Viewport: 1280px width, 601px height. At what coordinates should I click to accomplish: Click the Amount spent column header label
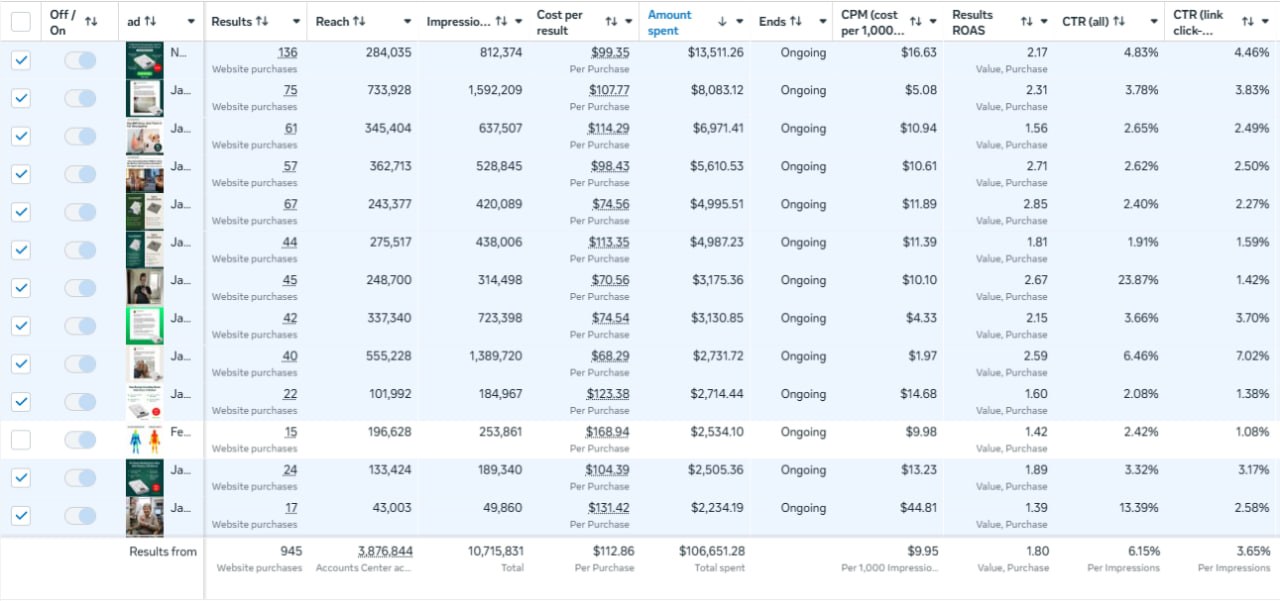(x=669, y=22)
